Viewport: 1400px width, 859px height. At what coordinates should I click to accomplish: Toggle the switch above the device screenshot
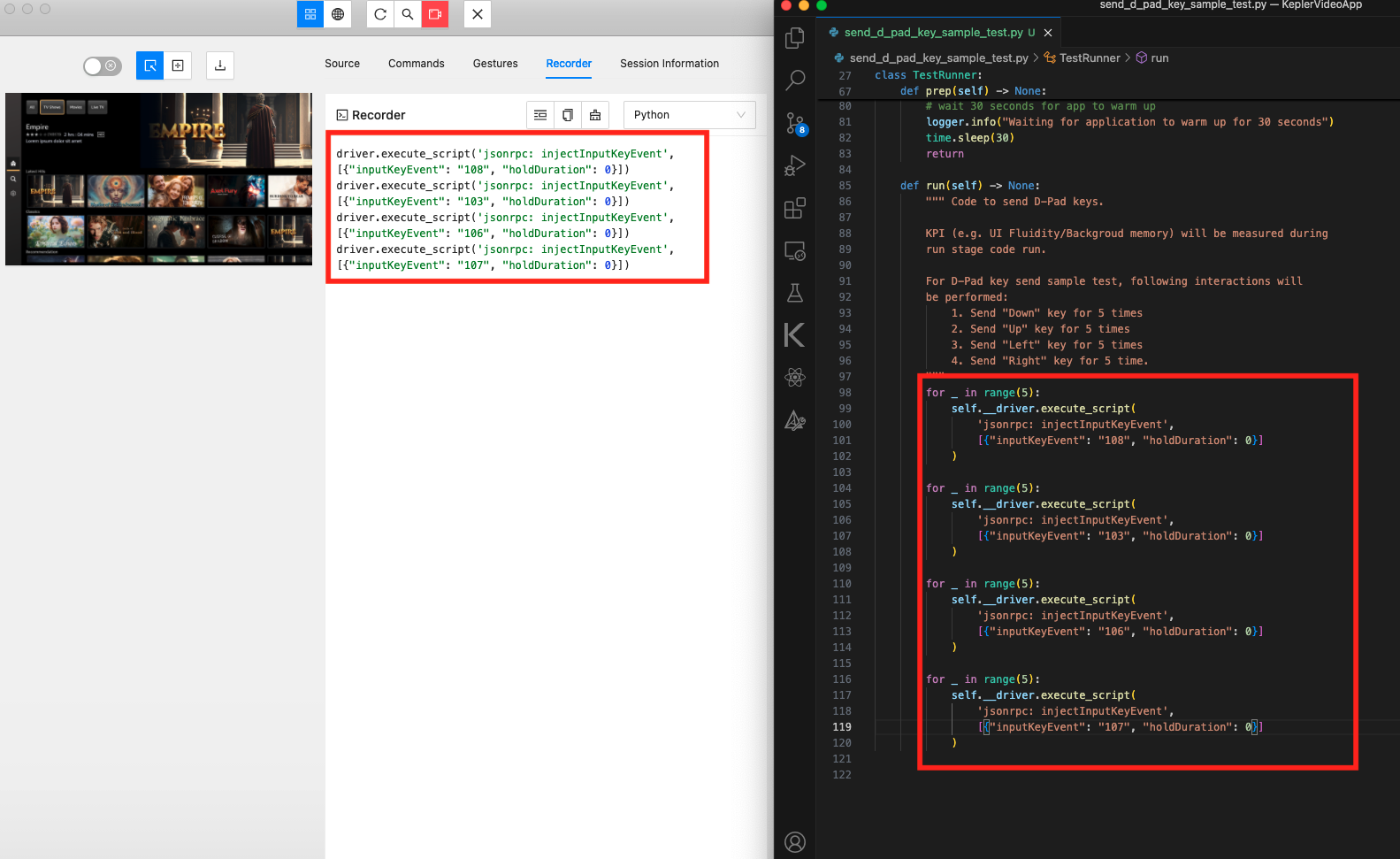pyautogui.click(x=102, y=65)
